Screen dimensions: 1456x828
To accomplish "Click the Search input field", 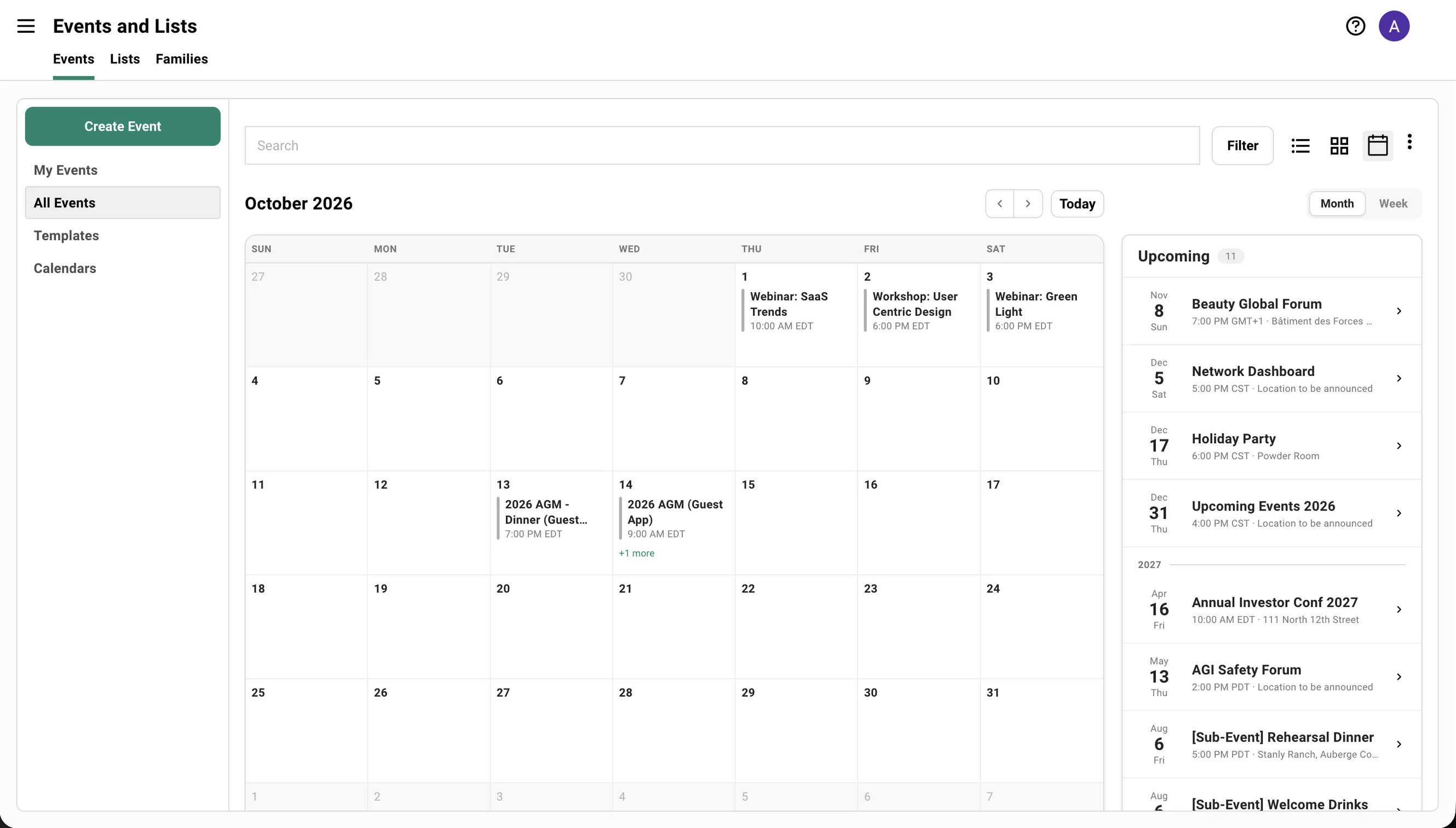I will [722, 146].
